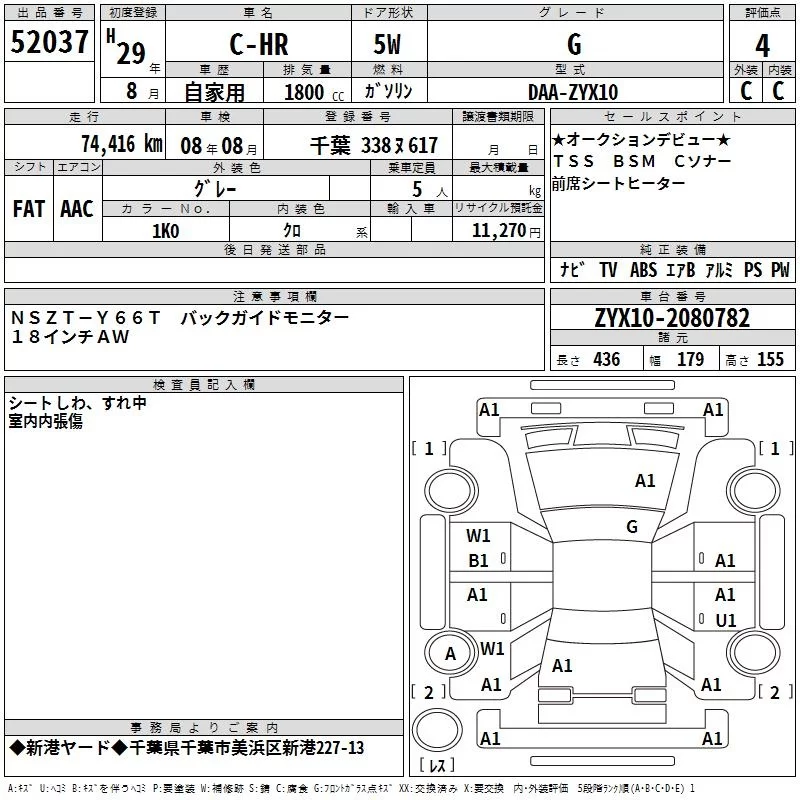Select the PS equipment mark
Viewport: 800px width, 800px height.
point(753,269)
